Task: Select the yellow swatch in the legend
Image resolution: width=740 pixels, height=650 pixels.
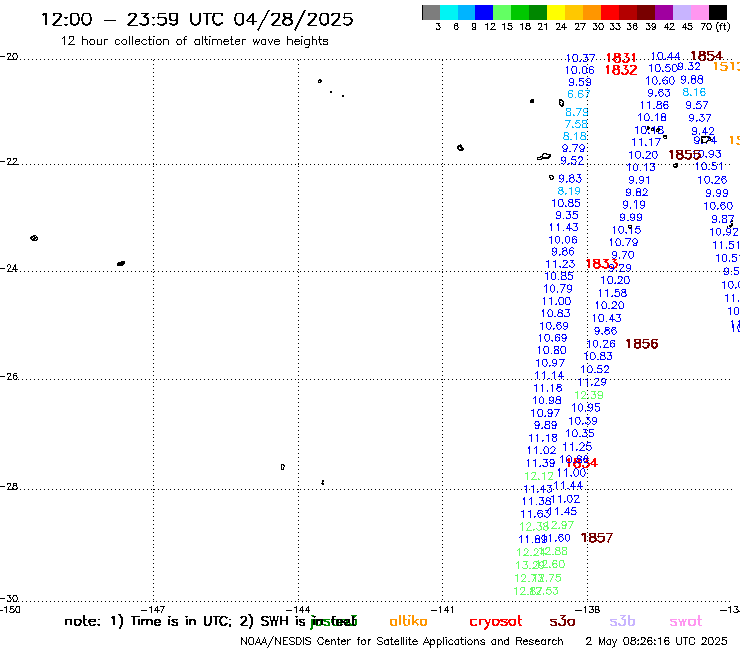Action: click(x=556, y=12)
